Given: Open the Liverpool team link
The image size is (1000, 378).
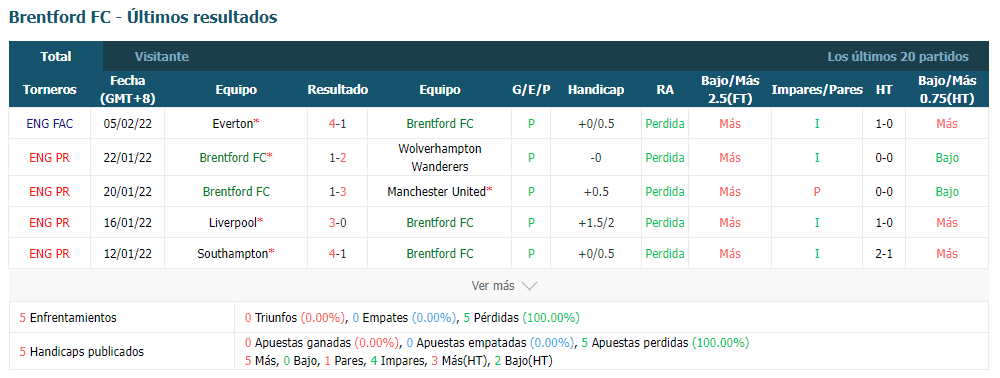Looking at the screenshot, I should click(x=233, y=222).
